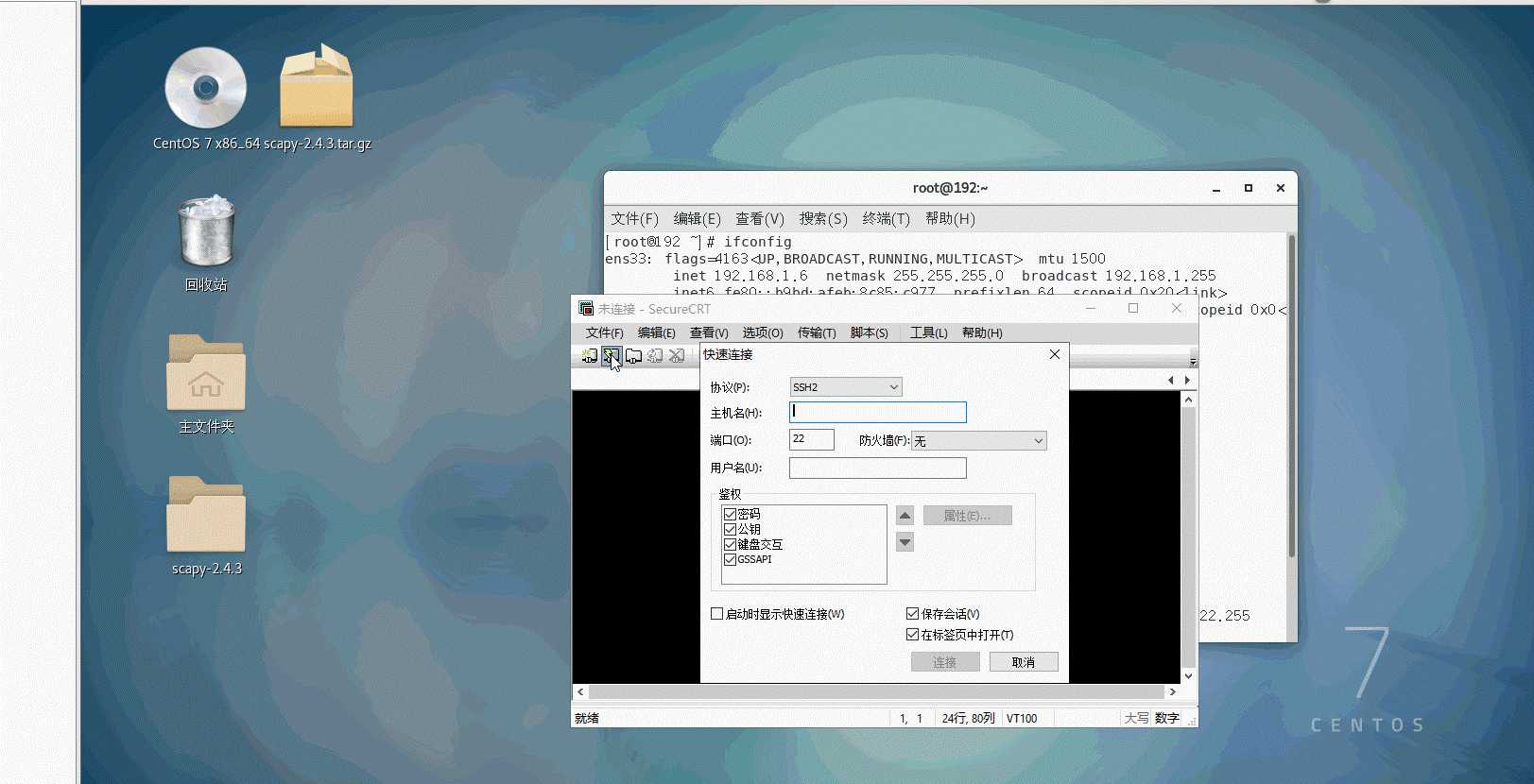Image resolution: width=1534 pixels, height=784 pixels.
Task: Open terminal window 终端(T) menu
Action: [x=886, y=218]
